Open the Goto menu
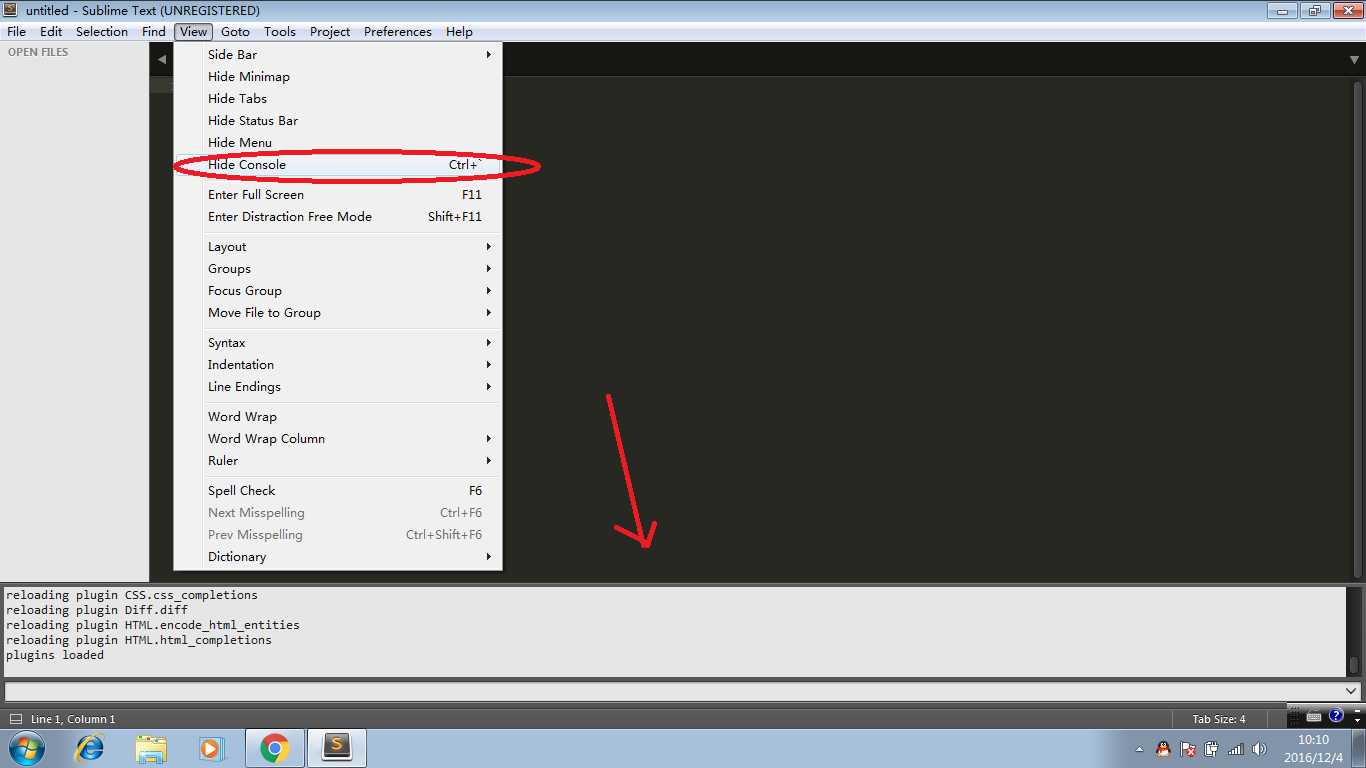 point(235,31)
